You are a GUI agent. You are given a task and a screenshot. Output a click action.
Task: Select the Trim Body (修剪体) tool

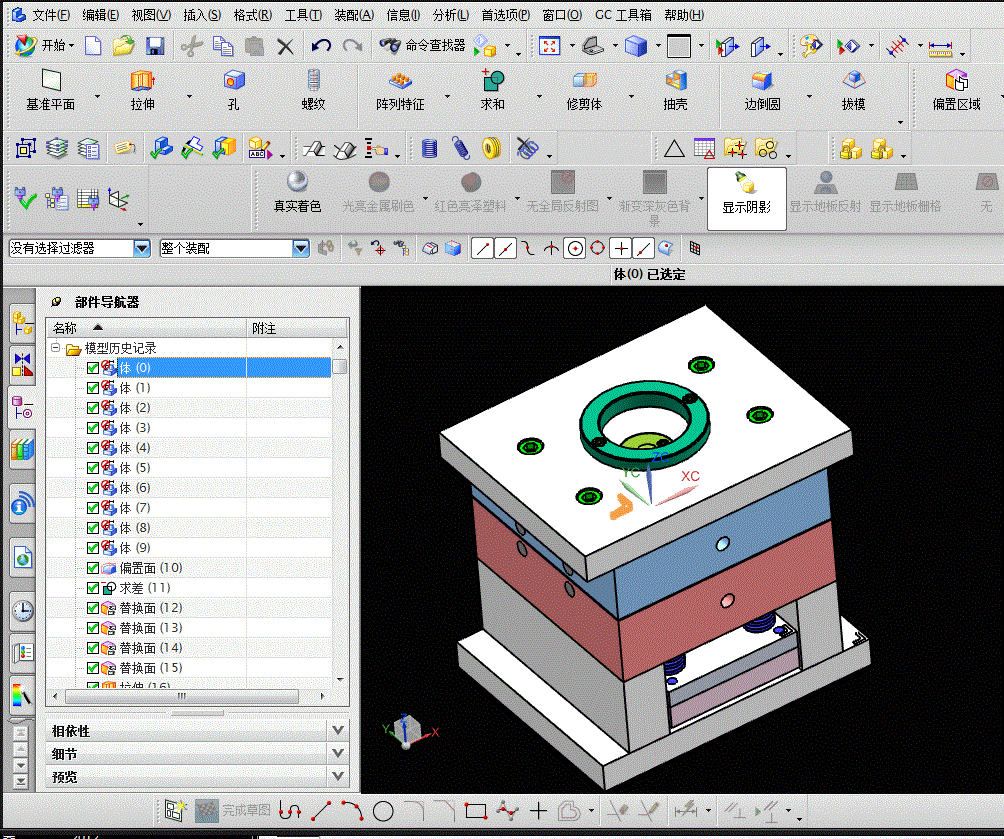tap(584, 90)
